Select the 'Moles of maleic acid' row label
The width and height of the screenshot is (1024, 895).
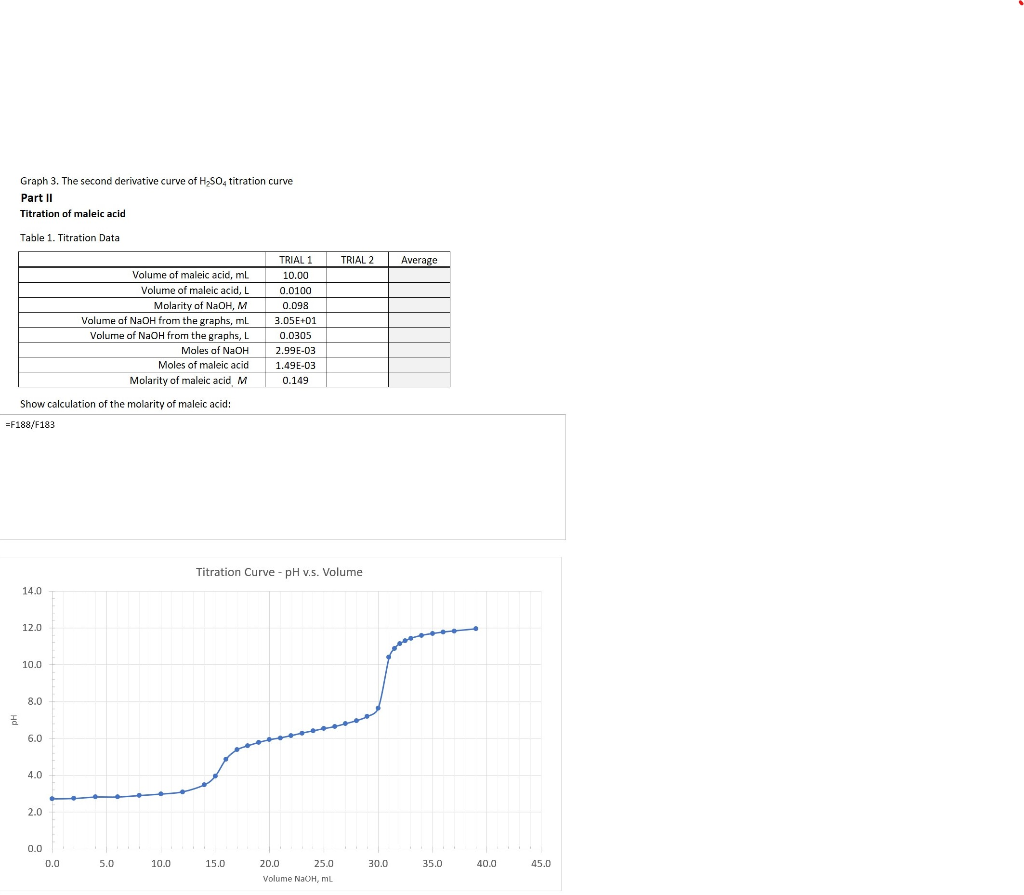coord(203,365)
